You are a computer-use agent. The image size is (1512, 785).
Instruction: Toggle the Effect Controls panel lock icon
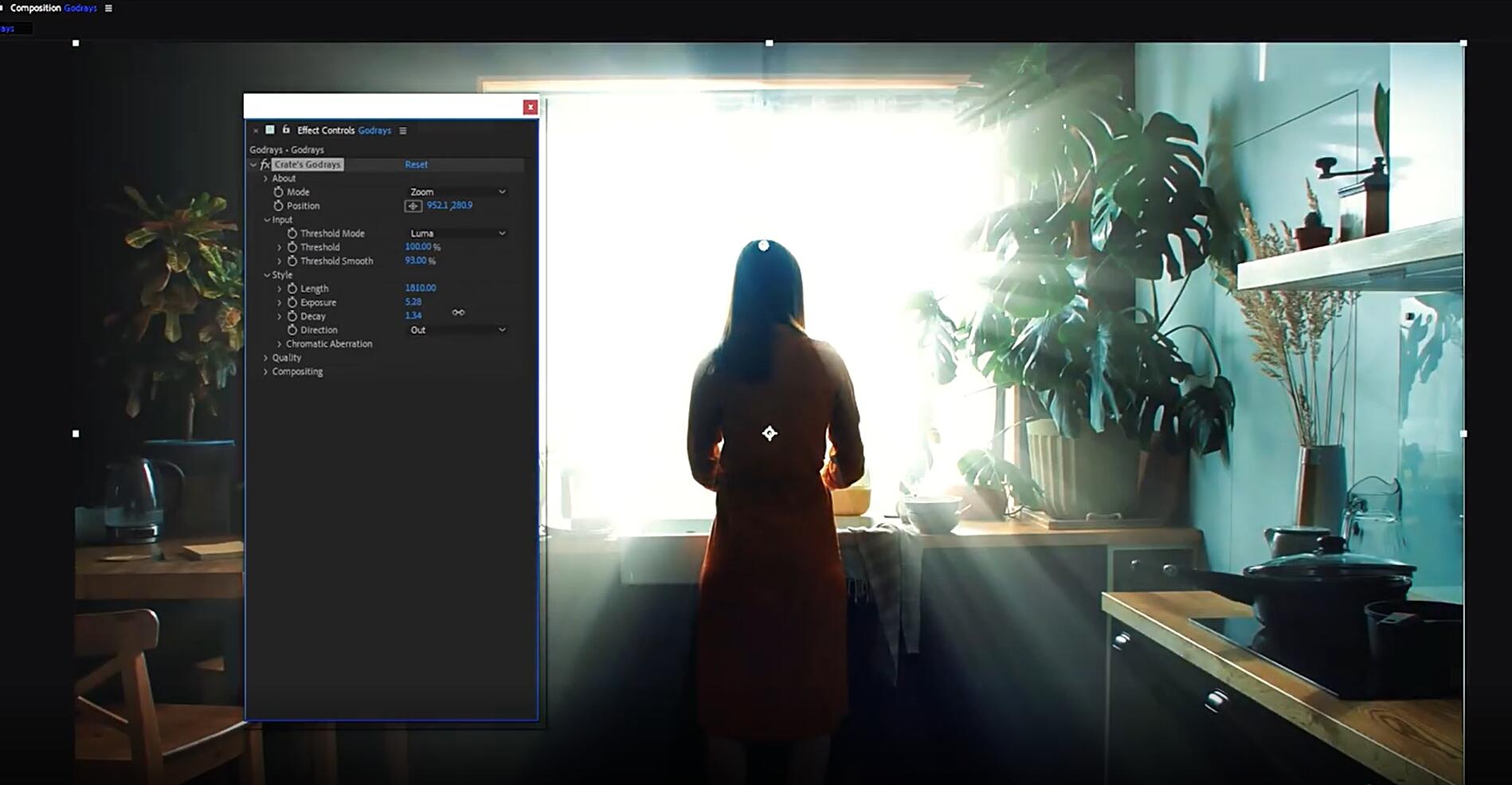pos(286,130)
